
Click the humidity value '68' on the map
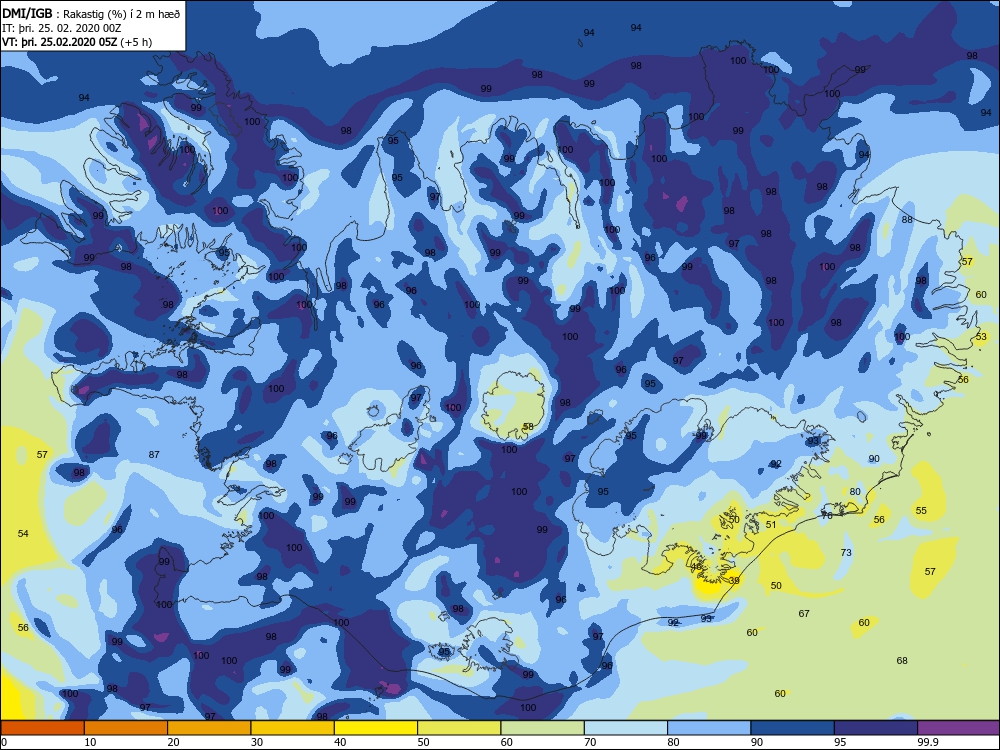[902, 661]
